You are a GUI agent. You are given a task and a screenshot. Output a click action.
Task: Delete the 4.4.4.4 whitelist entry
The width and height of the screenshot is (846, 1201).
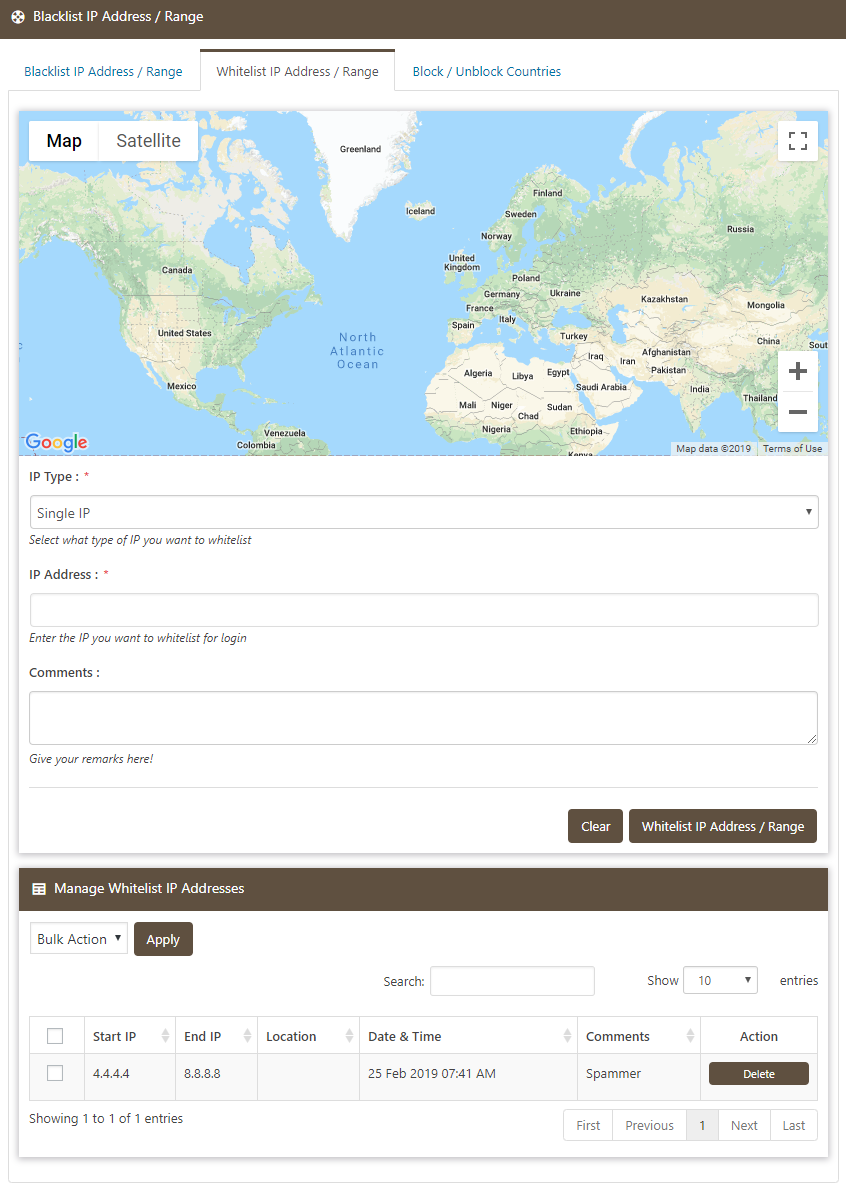[759, 1074]
